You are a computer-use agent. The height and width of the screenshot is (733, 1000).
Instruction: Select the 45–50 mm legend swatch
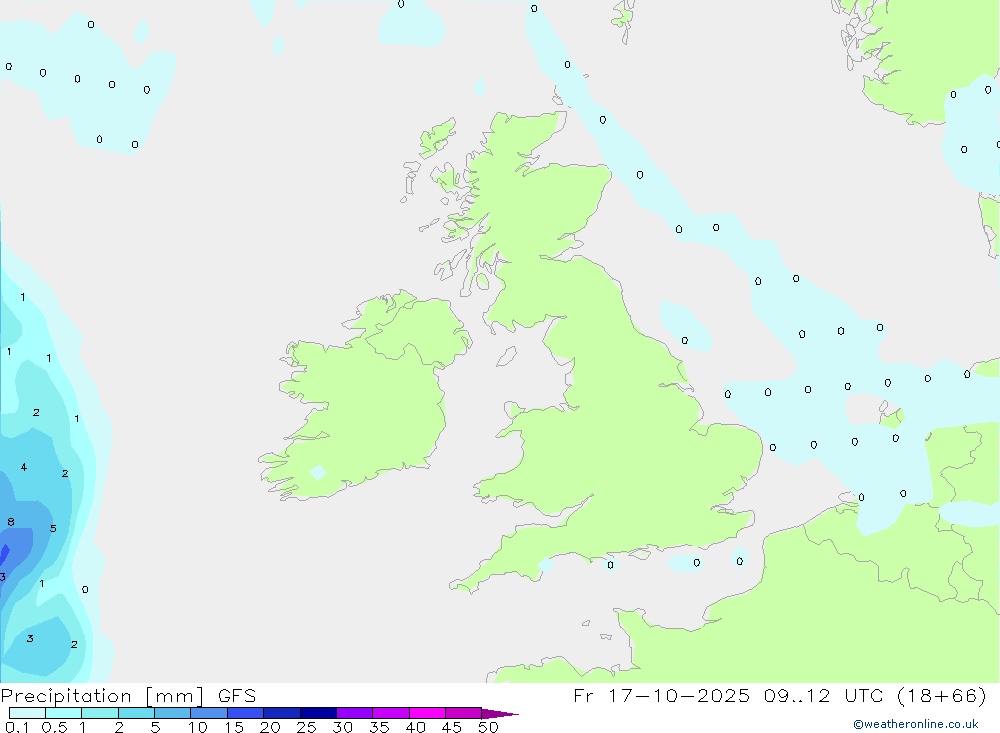463,713
